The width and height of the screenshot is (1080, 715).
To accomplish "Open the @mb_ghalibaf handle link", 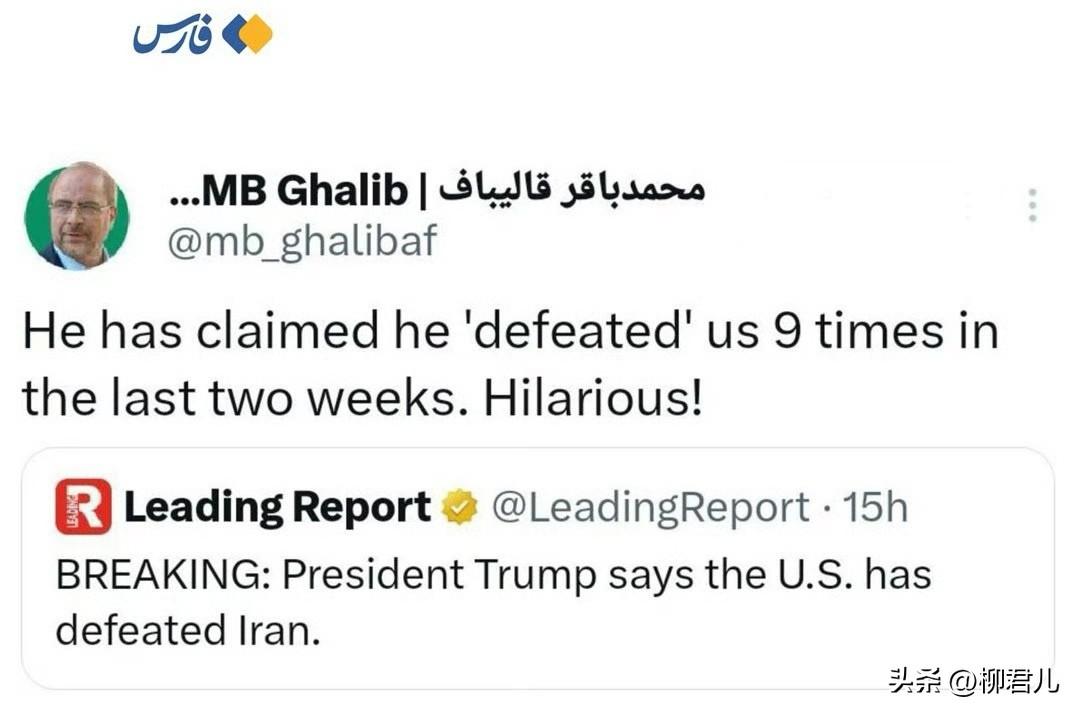I will click(x=301, y=241).
